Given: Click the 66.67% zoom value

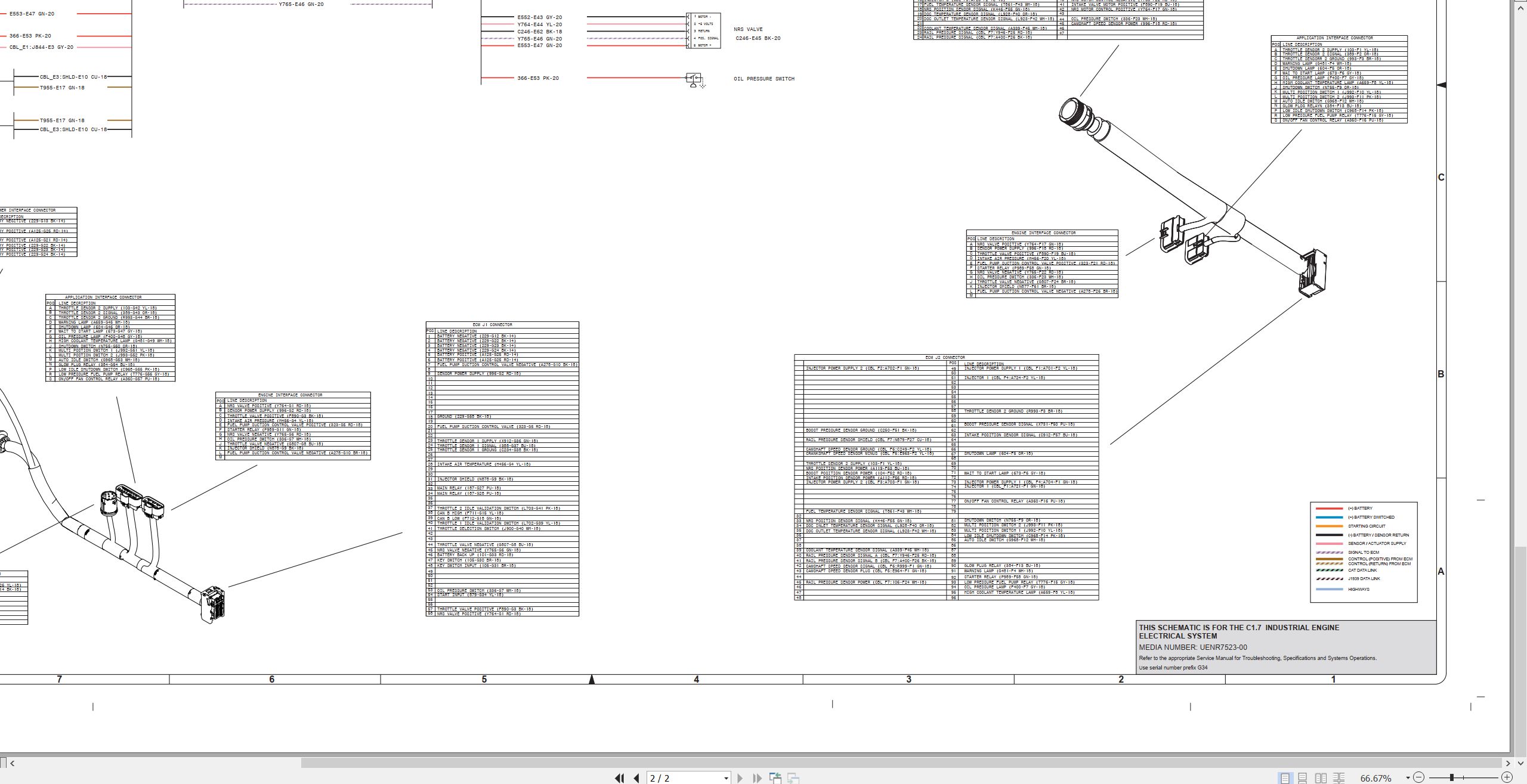Looking at the screenshot, I should (1375, 778).
